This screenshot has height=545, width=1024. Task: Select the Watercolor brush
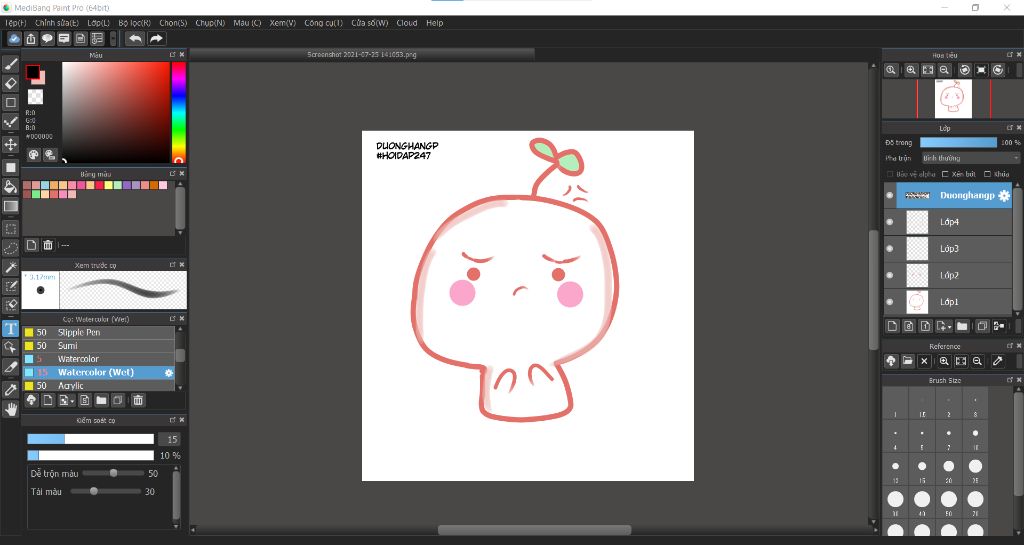pos(99,359)
